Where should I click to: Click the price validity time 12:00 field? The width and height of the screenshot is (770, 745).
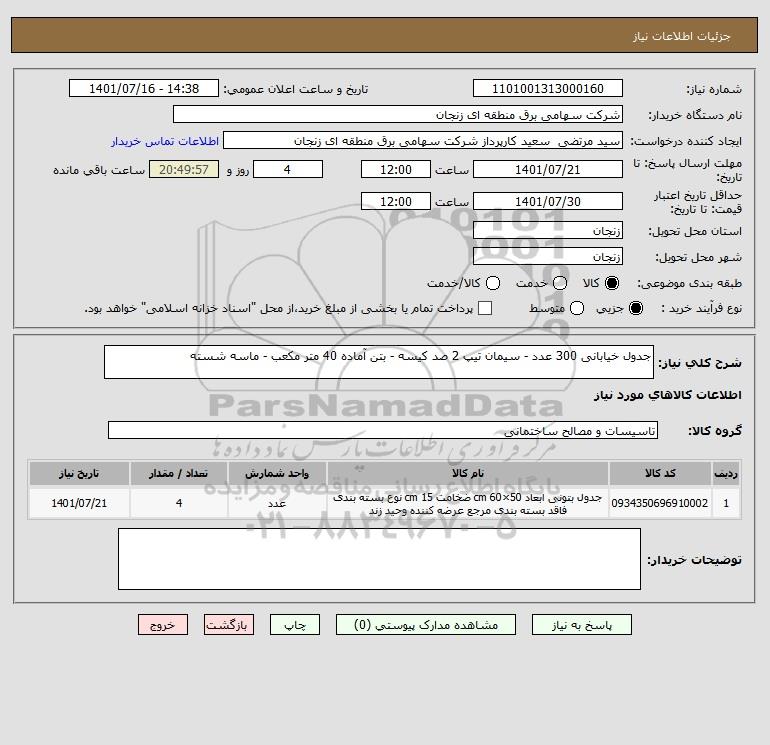(x=396, y=201)
